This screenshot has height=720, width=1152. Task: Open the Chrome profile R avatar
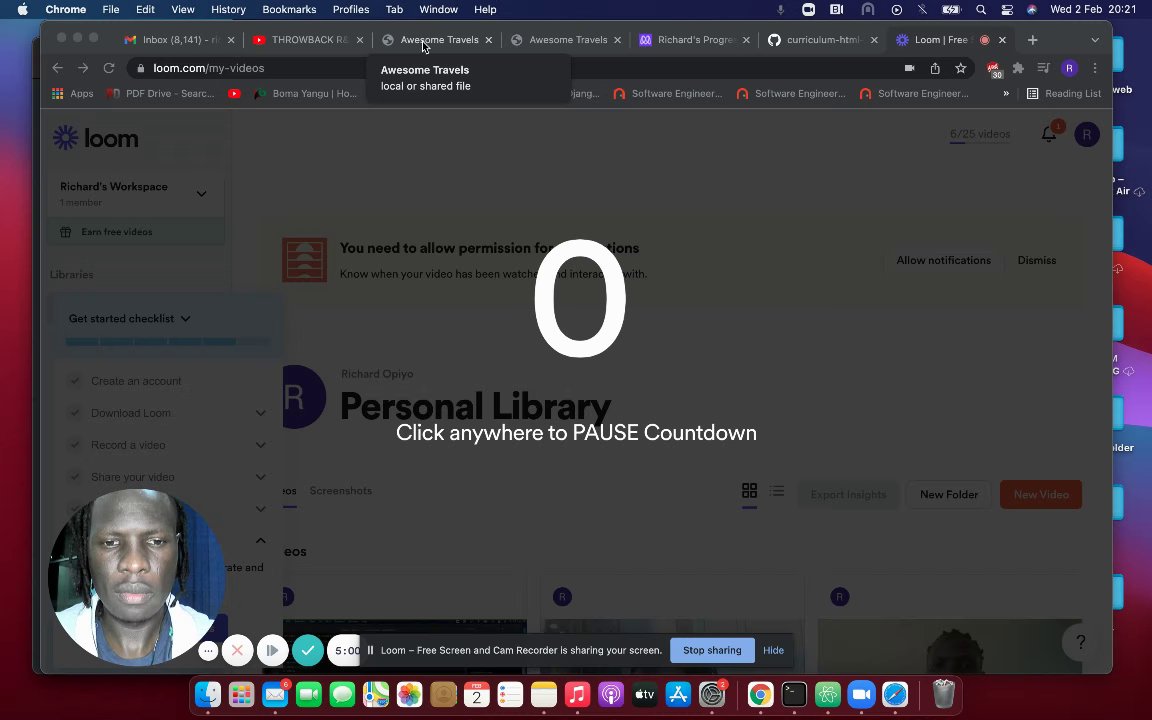pyautogui.click(x=1069, y=68)
